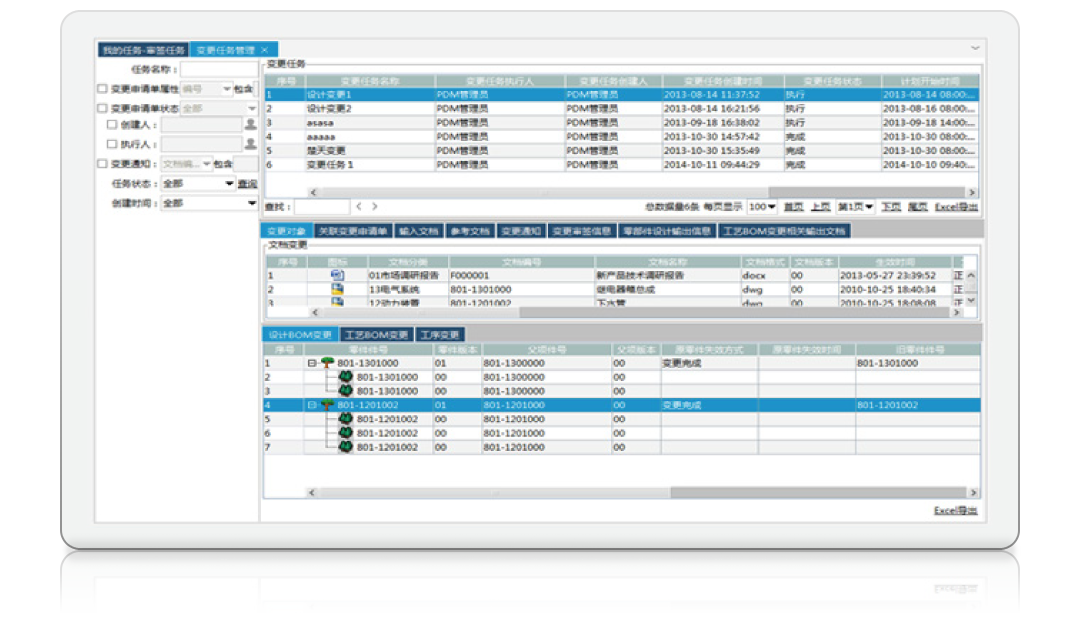Tick the 创建人 filter checkbox

(112, 125)
